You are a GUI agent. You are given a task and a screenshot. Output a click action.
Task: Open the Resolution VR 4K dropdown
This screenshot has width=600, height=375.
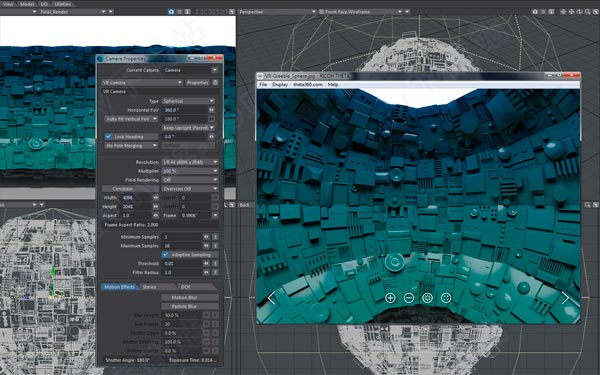[190, 162]
